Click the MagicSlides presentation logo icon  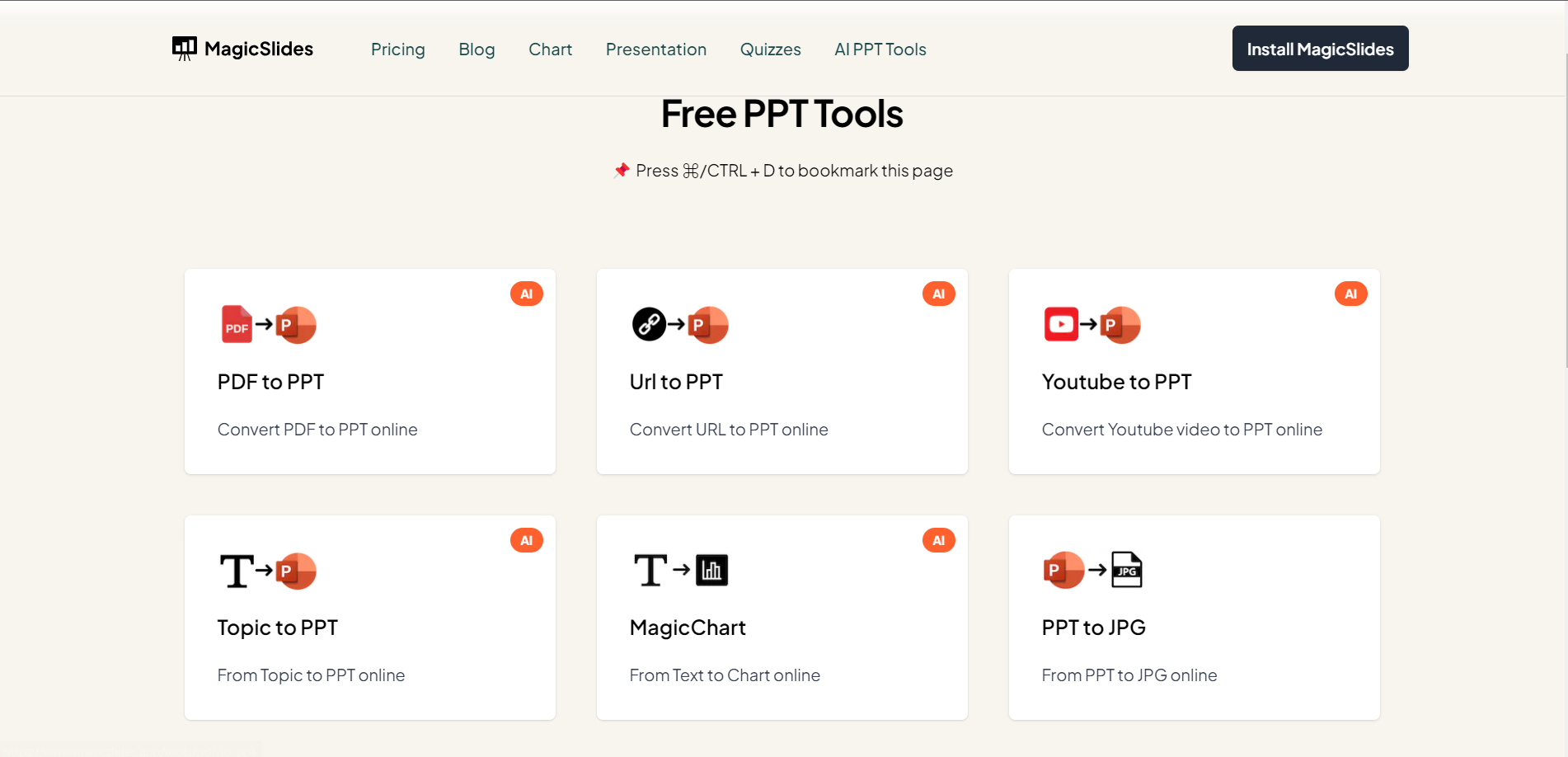tap(184, 49)
